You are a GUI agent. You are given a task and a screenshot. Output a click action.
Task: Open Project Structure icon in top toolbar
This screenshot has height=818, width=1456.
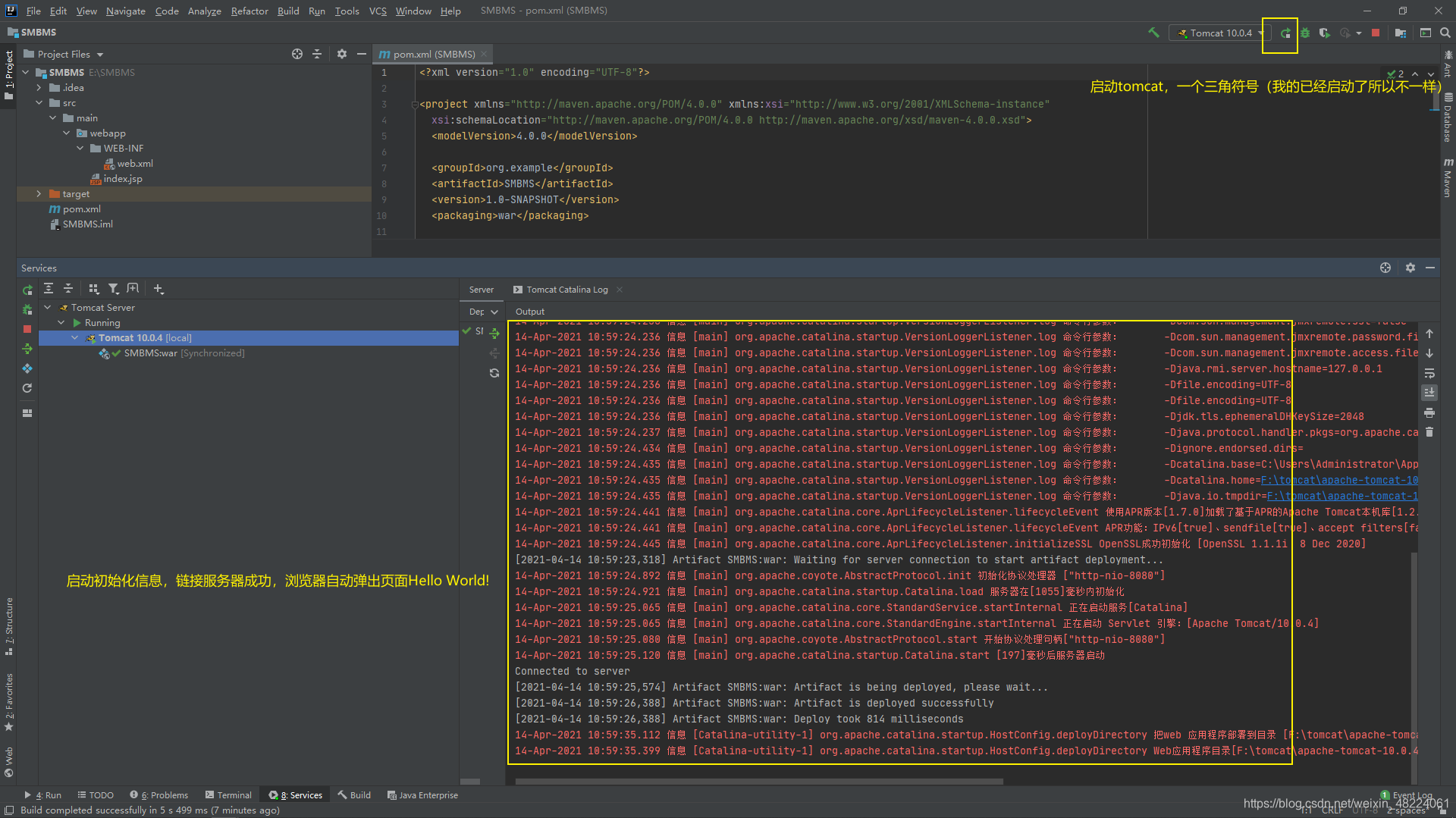pyautogui.click(x=1401, y=33)
